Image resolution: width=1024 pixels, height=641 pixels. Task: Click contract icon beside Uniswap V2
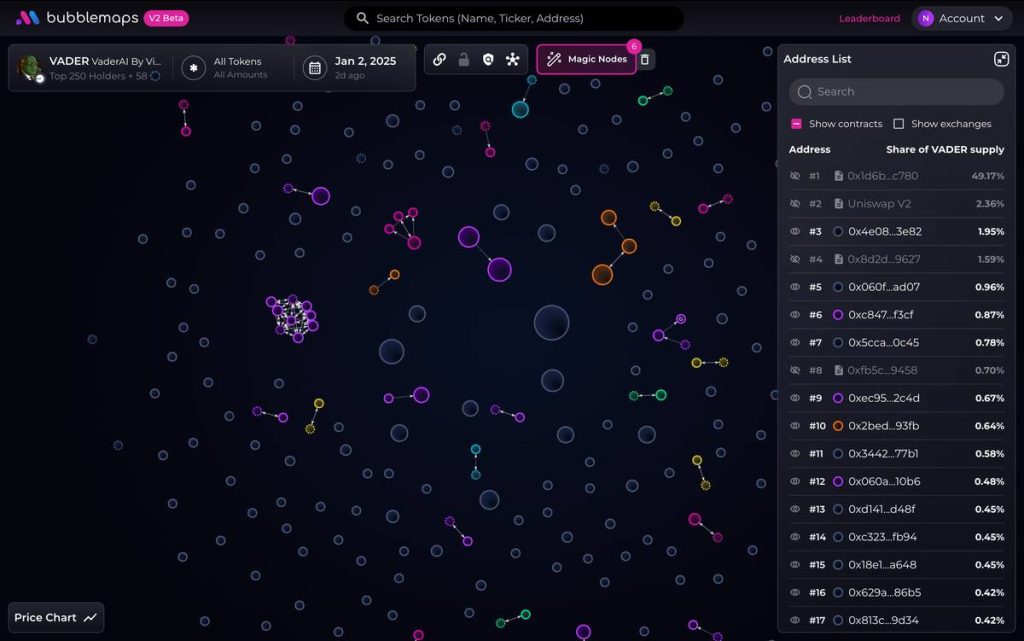pyautogui.click(x=839, y=204)
